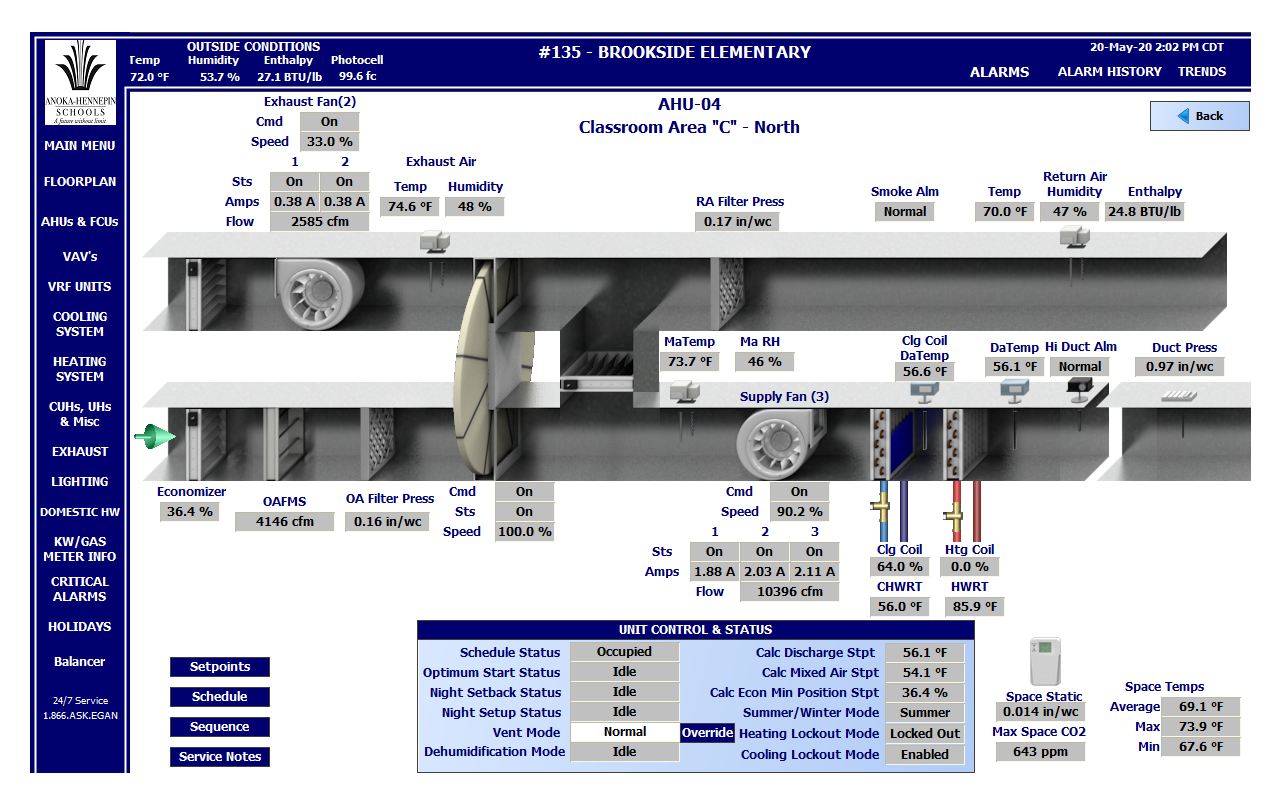Click the Supply flow 10396 cfm value

pos(790,592)
